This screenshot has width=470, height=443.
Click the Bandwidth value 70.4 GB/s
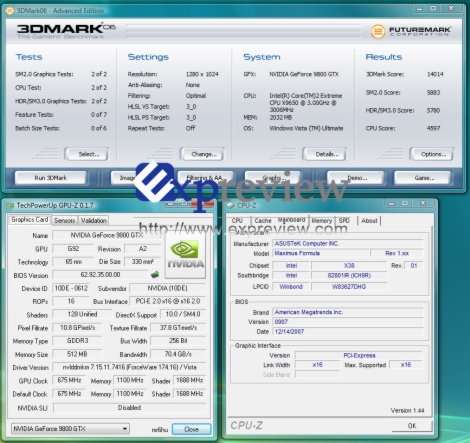(178, 354)
